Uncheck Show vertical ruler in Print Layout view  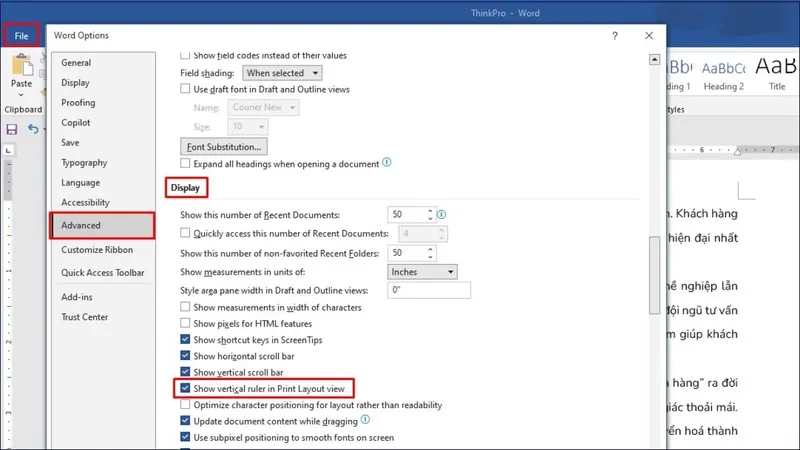[x=185, y=388]
